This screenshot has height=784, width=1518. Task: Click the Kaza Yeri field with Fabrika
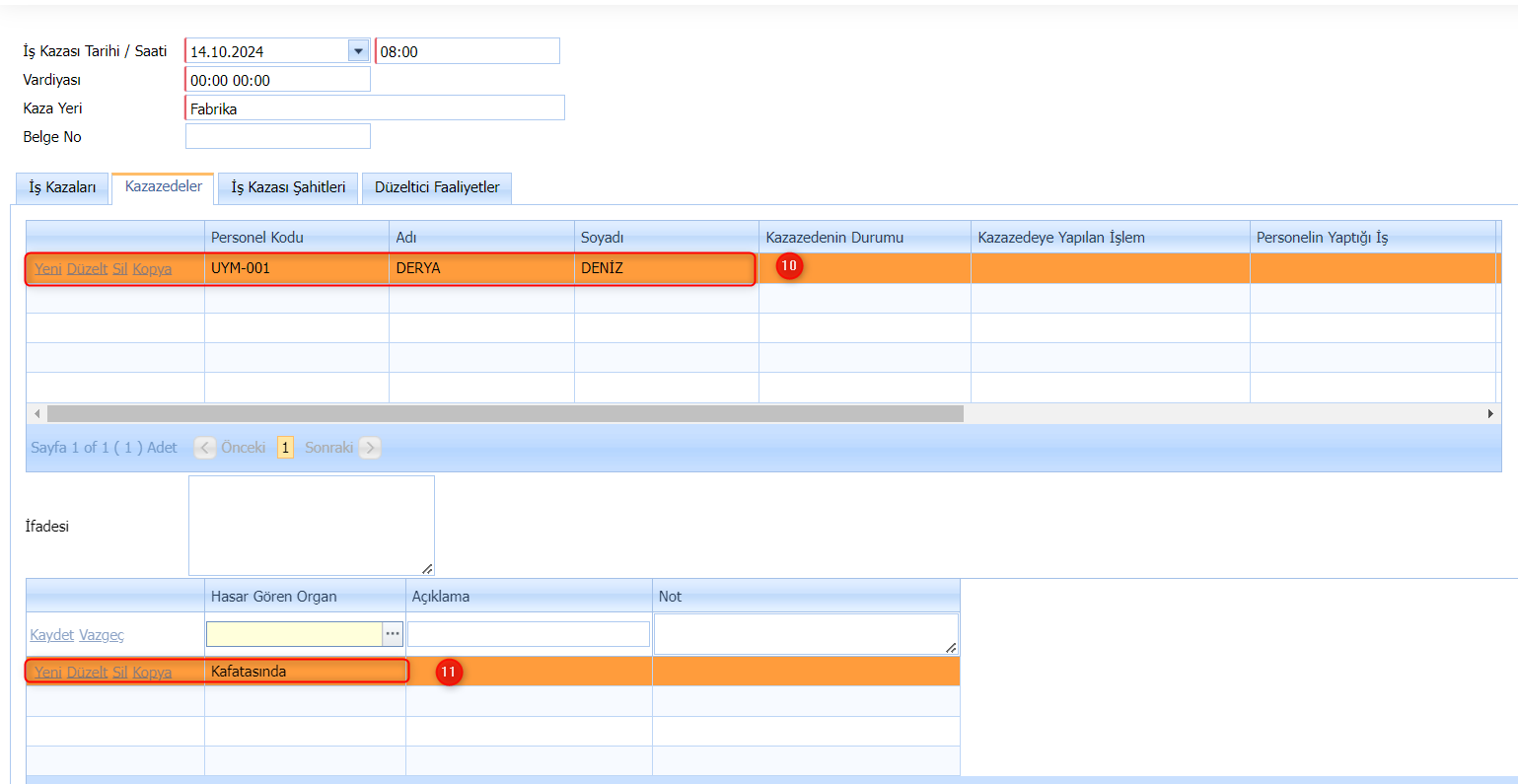pyautogui.click(x=375, y=108)
